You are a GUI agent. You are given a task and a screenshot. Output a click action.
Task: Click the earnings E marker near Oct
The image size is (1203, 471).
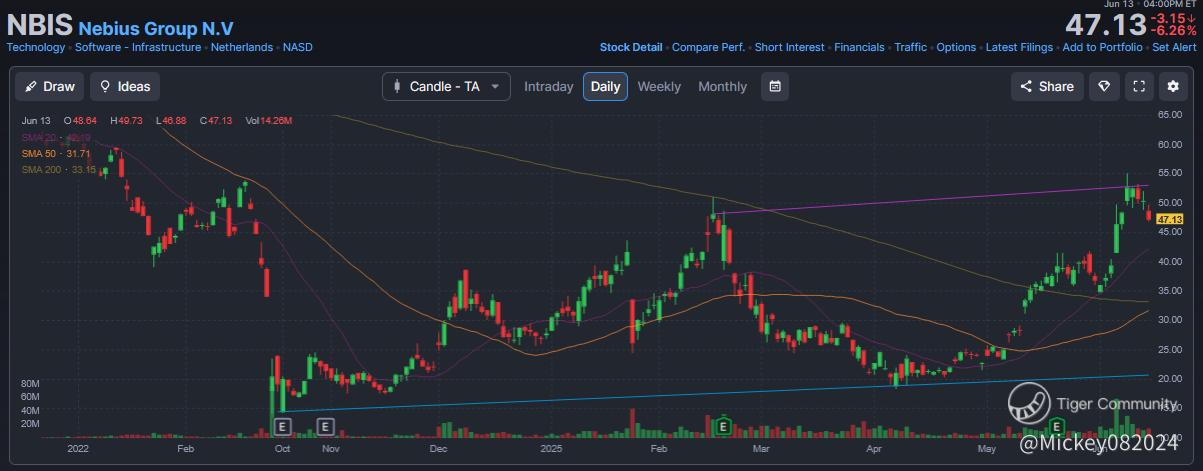tap(282, 427)
